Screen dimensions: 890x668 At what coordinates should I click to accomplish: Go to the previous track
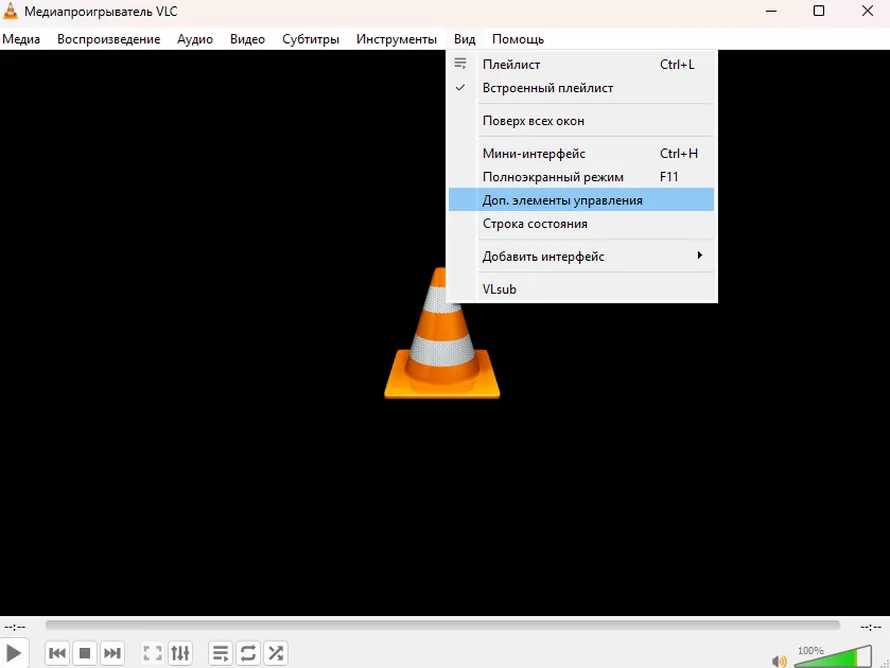(x=57, y=653)
